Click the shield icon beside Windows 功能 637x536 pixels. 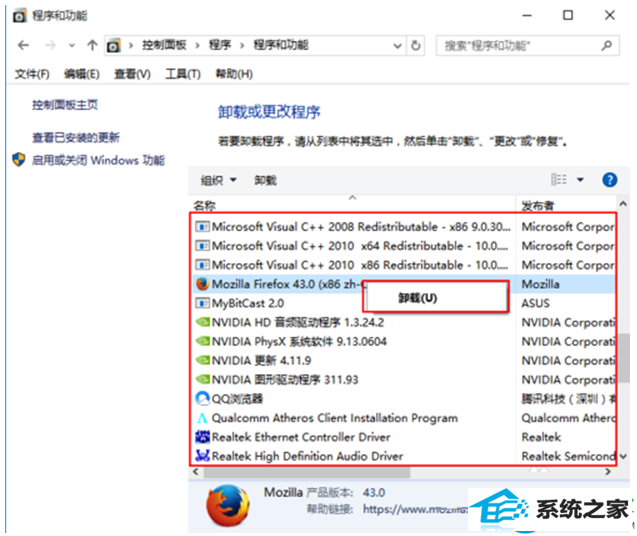tap(19, 160)
